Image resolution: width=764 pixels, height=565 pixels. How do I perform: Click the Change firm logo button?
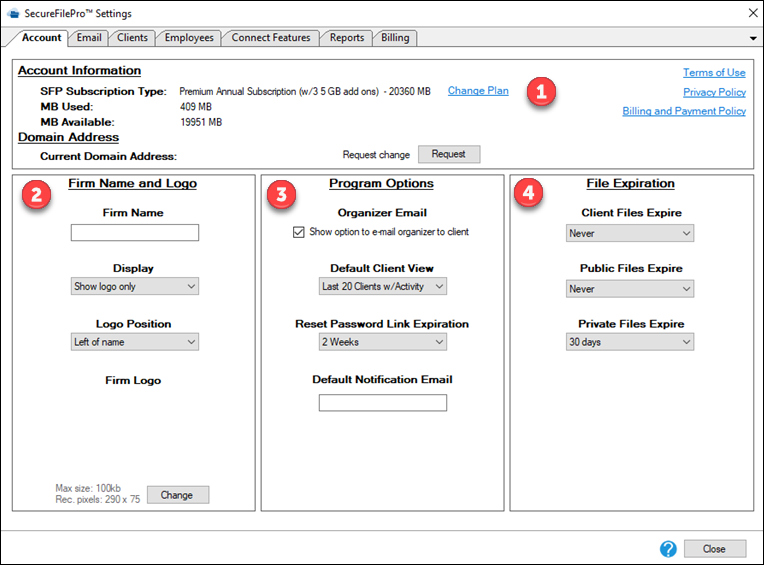(178, 495)
